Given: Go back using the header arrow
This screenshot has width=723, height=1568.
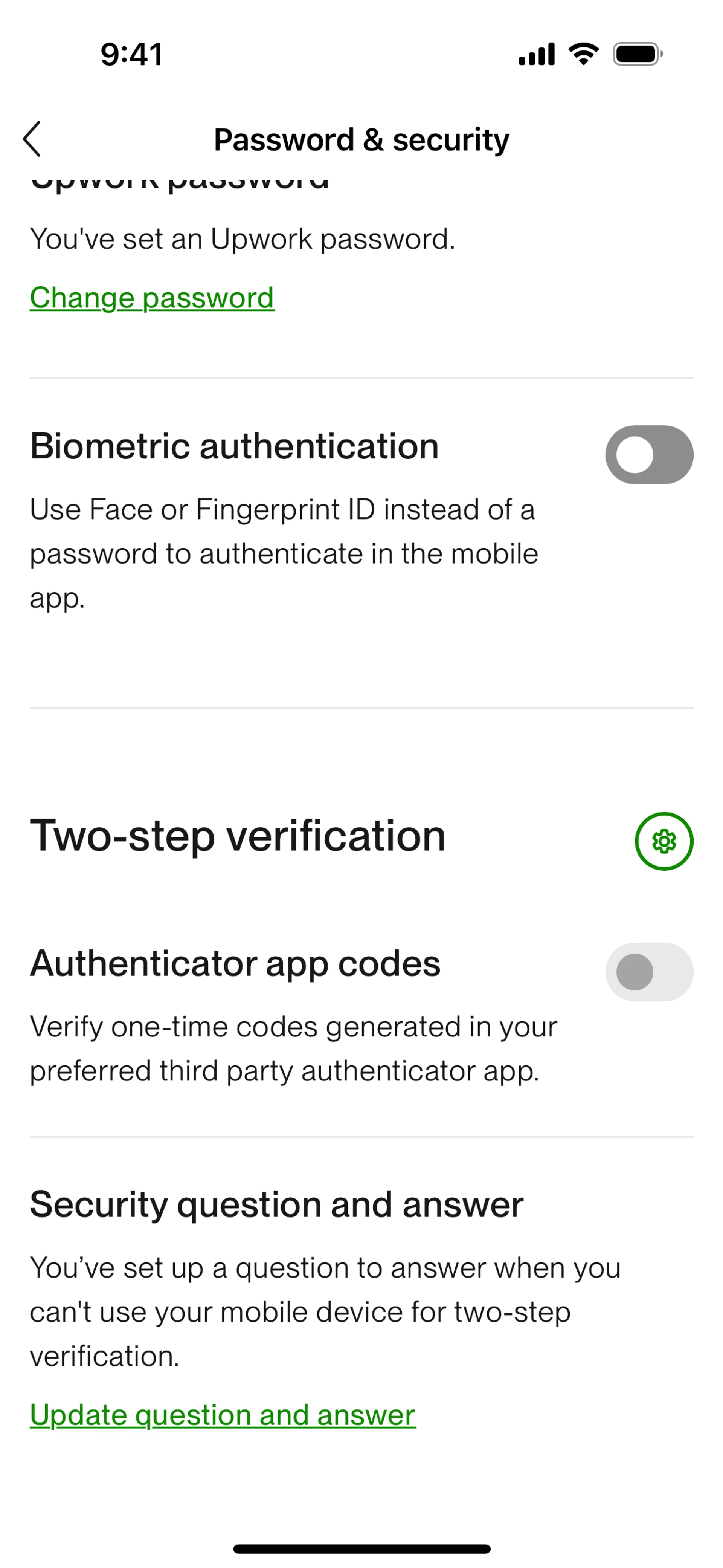Looking at the screenshot, I should [32, 139].
